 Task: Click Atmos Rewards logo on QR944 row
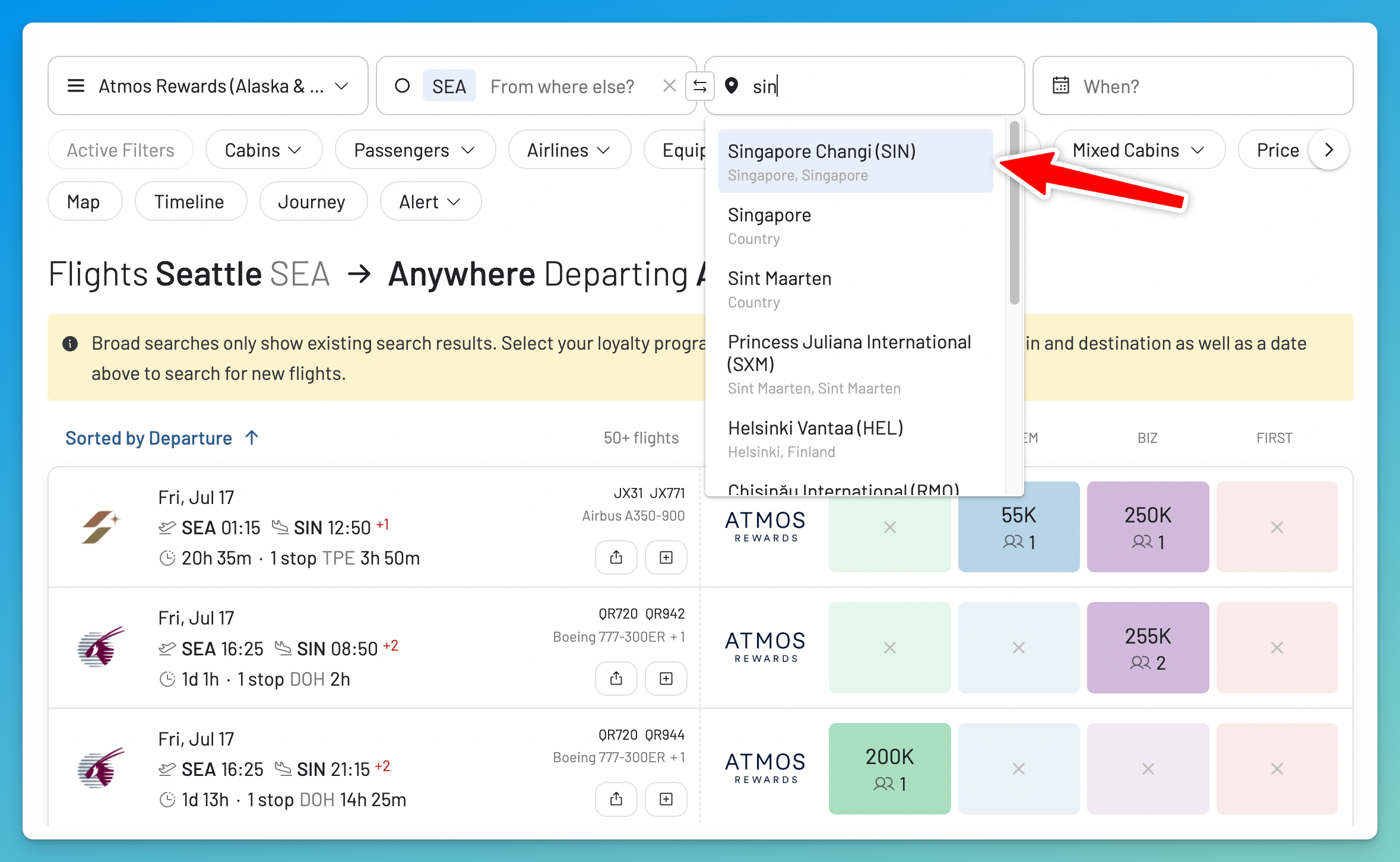tap(765, 768)
